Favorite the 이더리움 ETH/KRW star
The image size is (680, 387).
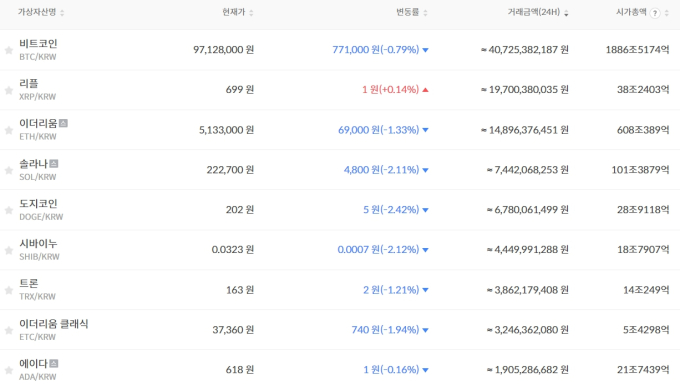[9, 130]
